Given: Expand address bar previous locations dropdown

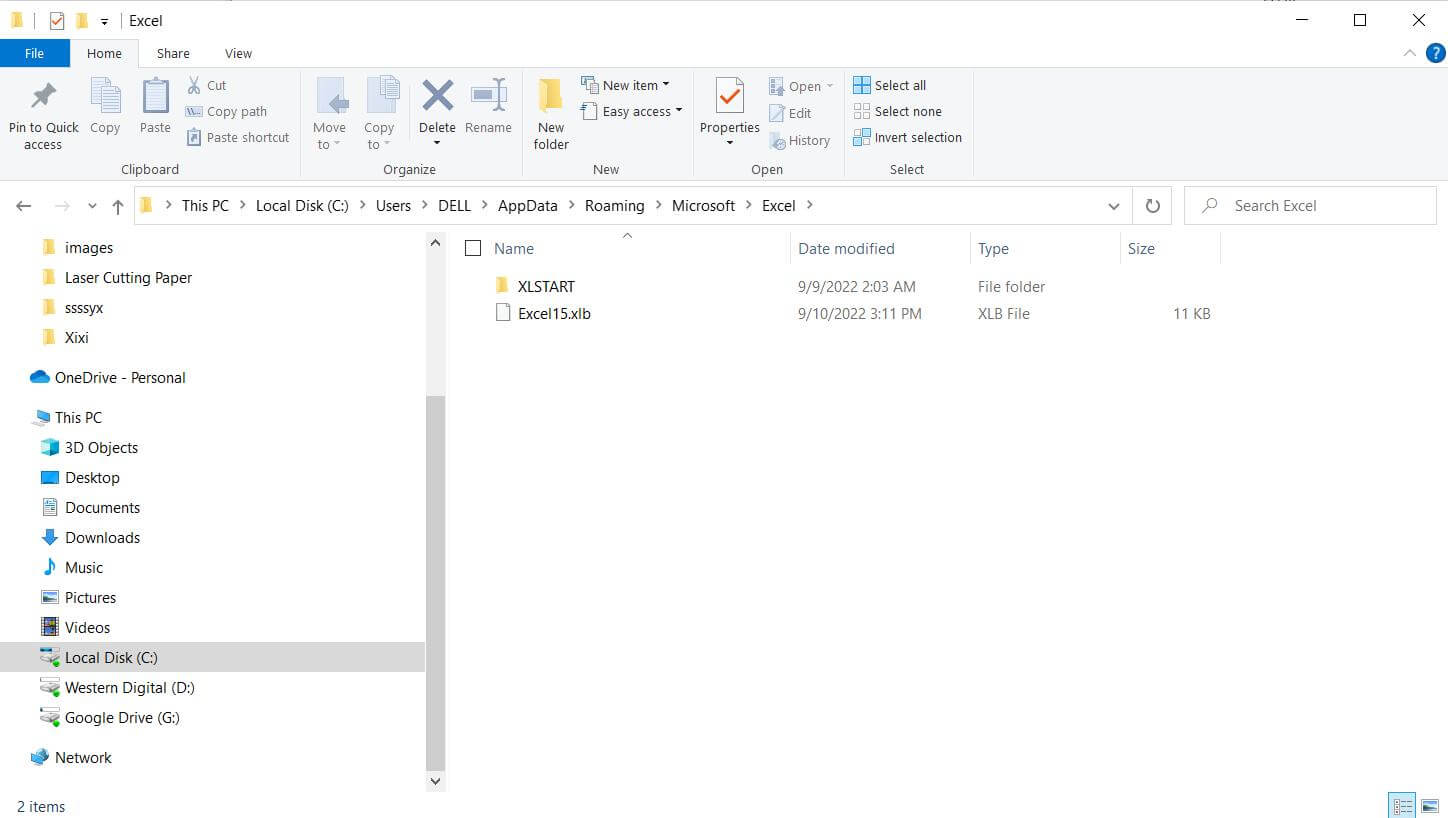Looking at the screenshot, I should [x=1114, y=206].
